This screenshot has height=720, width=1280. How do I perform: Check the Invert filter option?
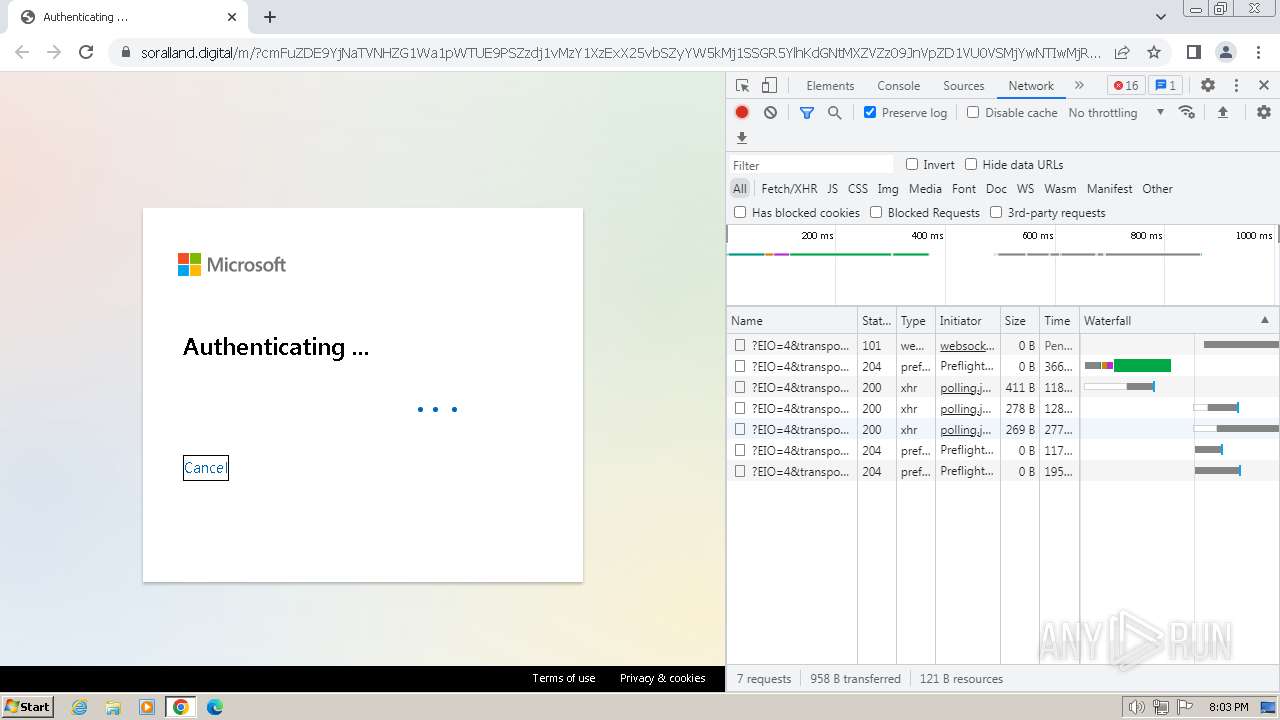pos(912,164)
